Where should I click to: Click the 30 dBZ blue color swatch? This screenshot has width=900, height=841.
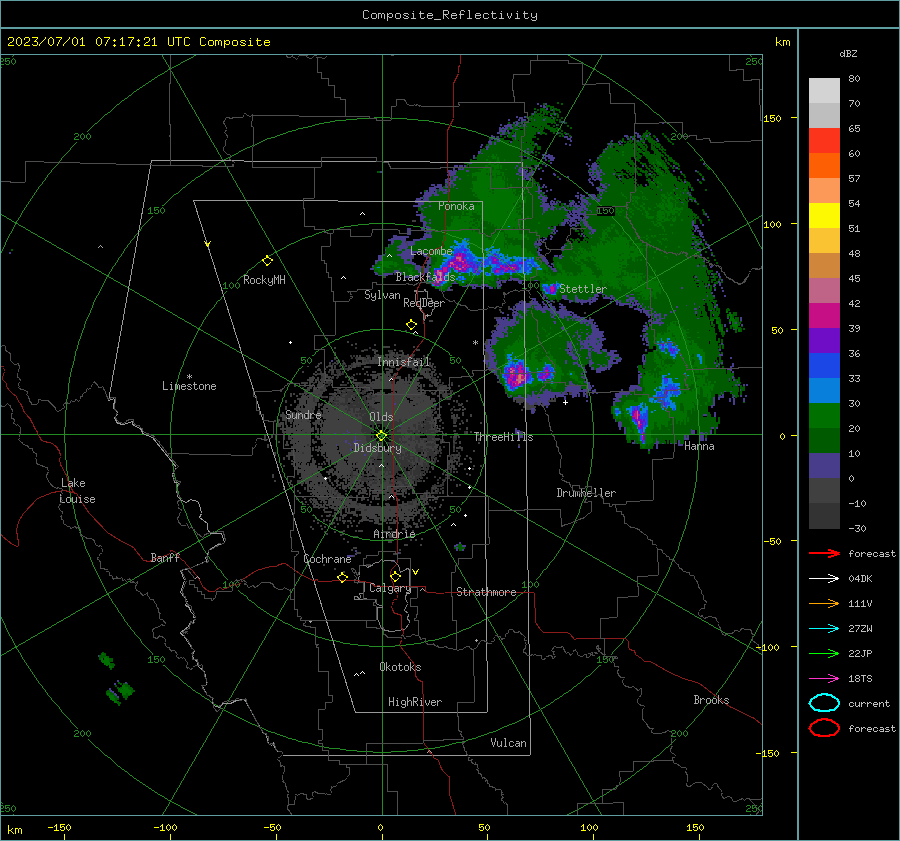824,390
